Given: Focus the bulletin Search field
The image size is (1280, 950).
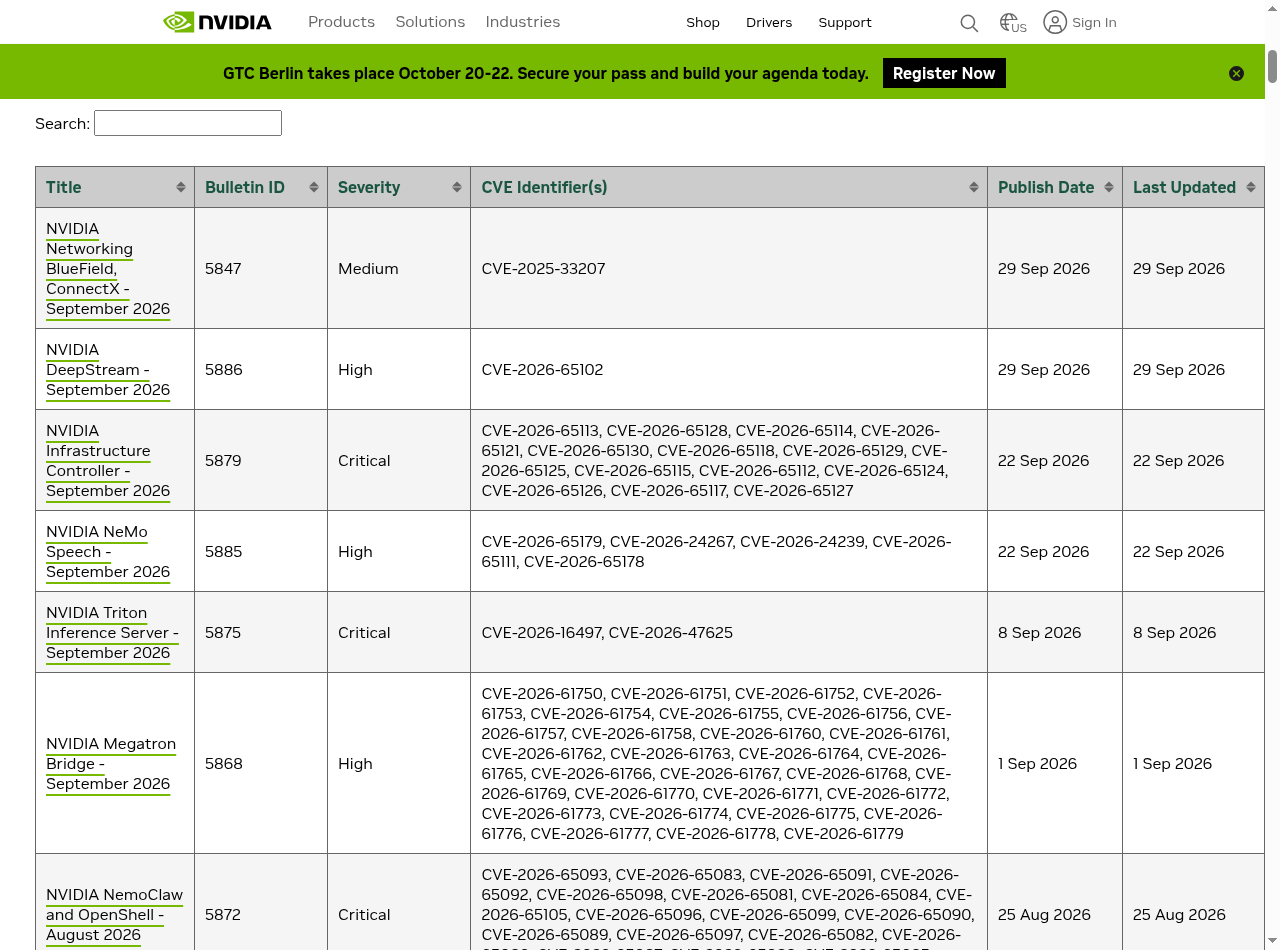Looking at the screenshot, I should click(x=188, y=123).
